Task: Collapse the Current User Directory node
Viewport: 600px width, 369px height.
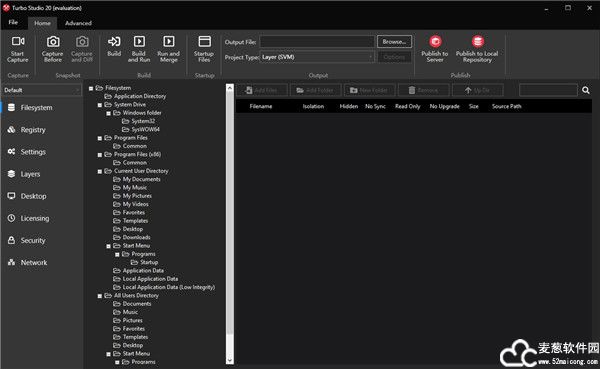Action: click(x=100, y=171)
